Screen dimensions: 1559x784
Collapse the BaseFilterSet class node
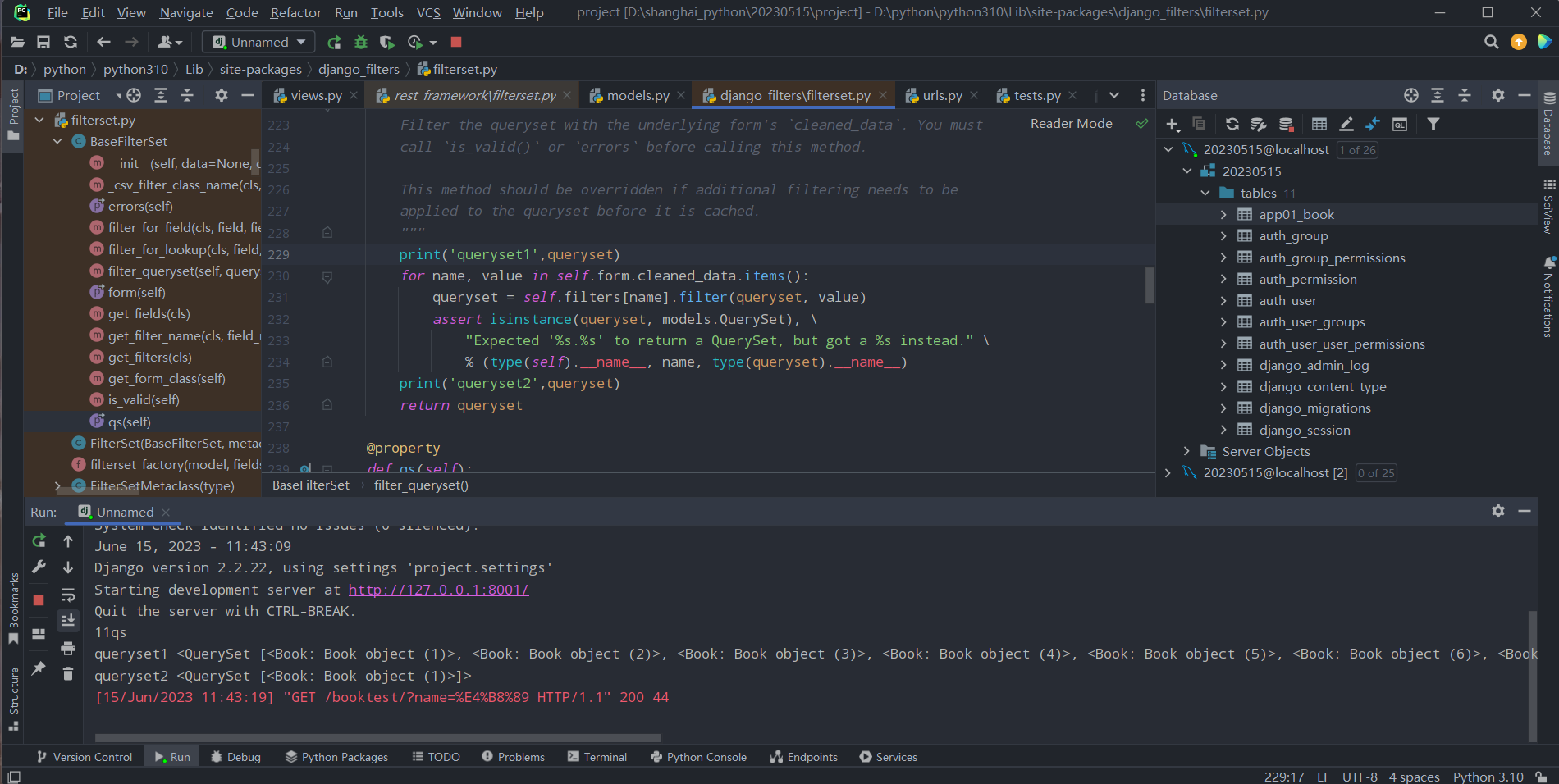57,141
